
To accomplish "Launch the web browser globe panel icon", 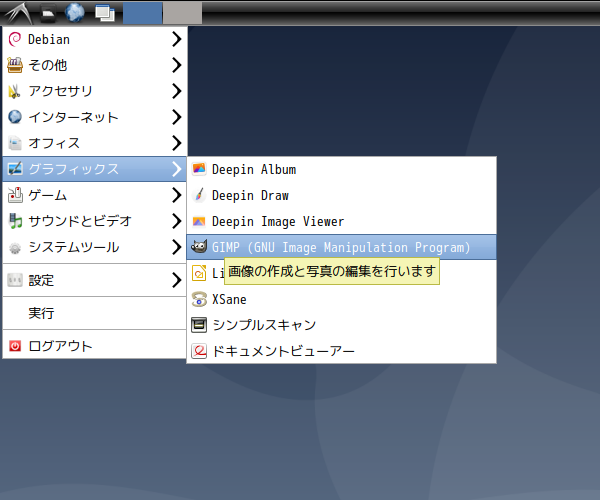I will [75, 13].
